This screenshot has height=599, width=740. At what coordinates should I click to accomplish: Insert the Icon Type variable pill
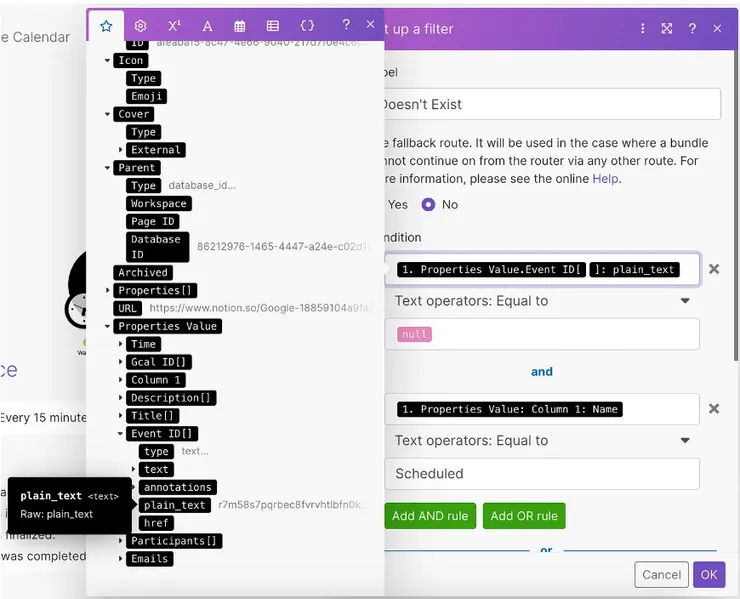click(143, 78)
